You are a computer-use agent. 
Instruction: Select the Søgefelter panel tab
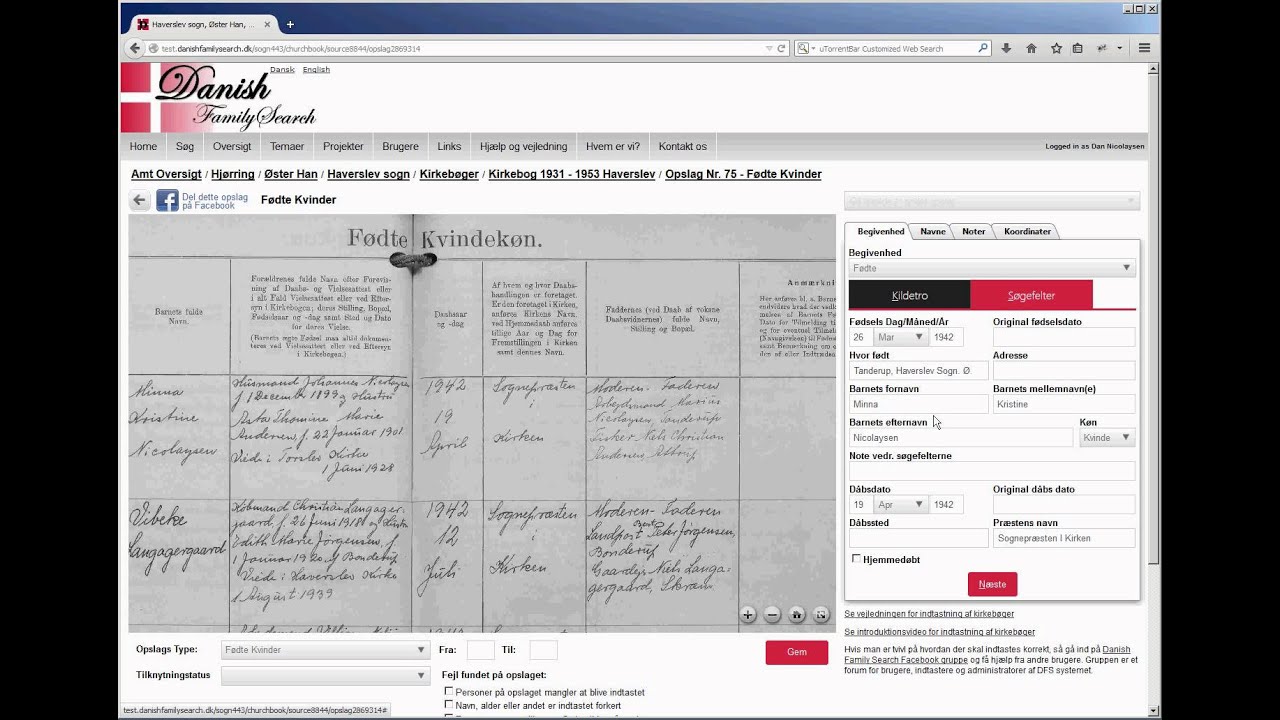click(1031, 295)
